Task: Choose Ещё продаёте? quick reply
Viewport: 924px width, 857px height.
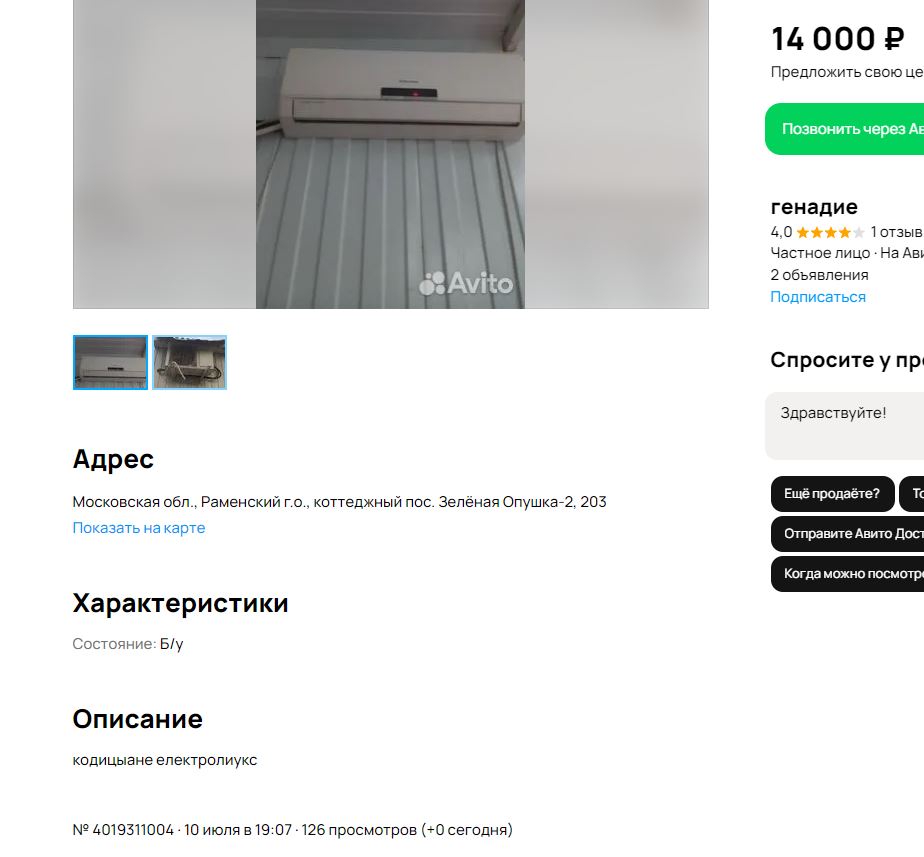Action: [832, 494]
